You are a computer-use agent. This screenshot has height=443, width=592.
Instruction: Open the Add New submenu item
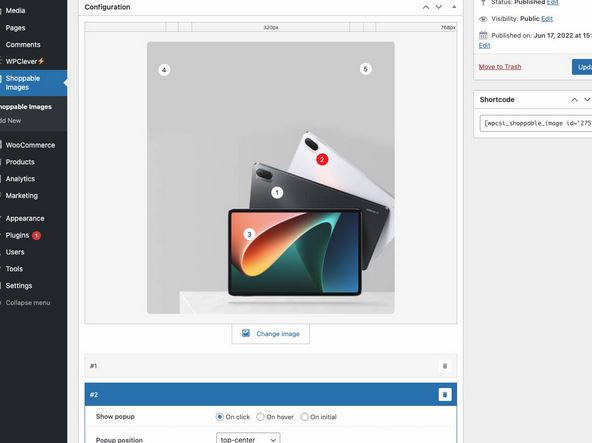11,120
